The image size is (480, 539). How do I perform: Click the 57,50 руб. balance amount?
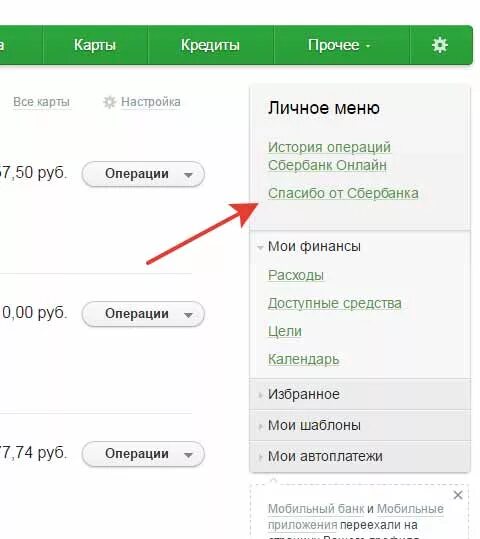pos(33,173)
